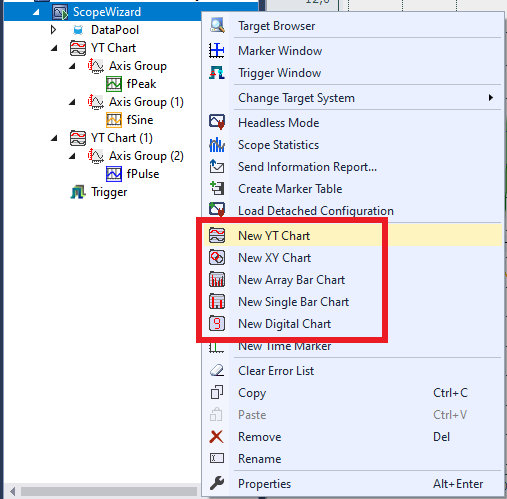Collapse the Axis Group node containing fPeak
The height and width of the screenshot is (499, 507).
[72, 66]
